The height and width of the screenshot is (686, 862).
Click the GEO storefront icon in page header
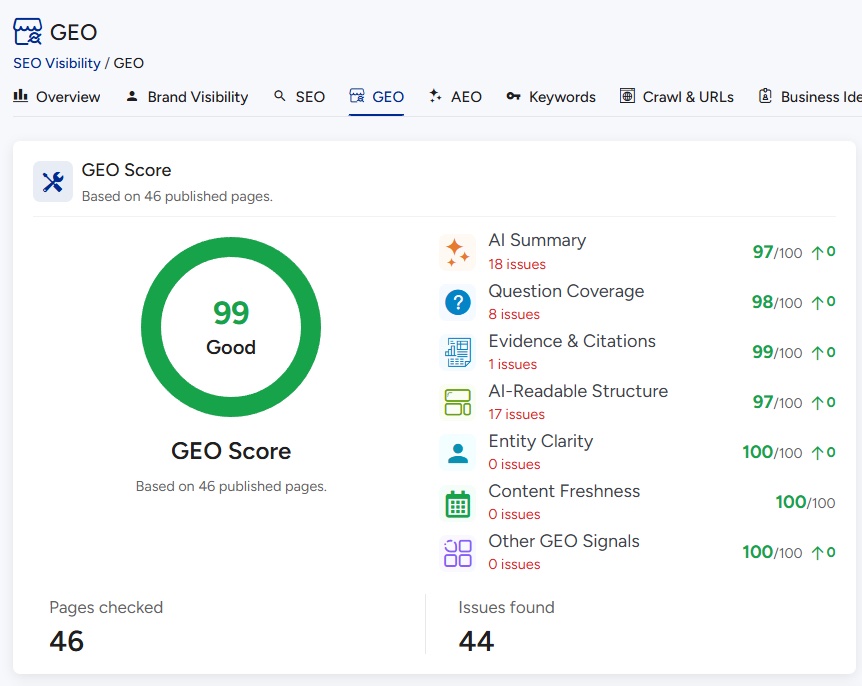coord(27,31)
